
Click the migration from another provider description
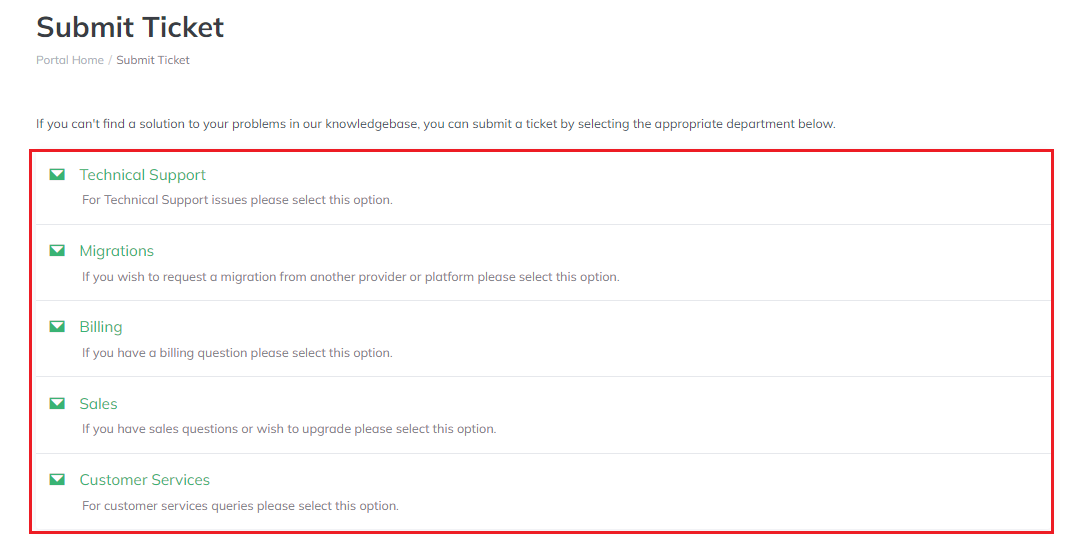350,277
